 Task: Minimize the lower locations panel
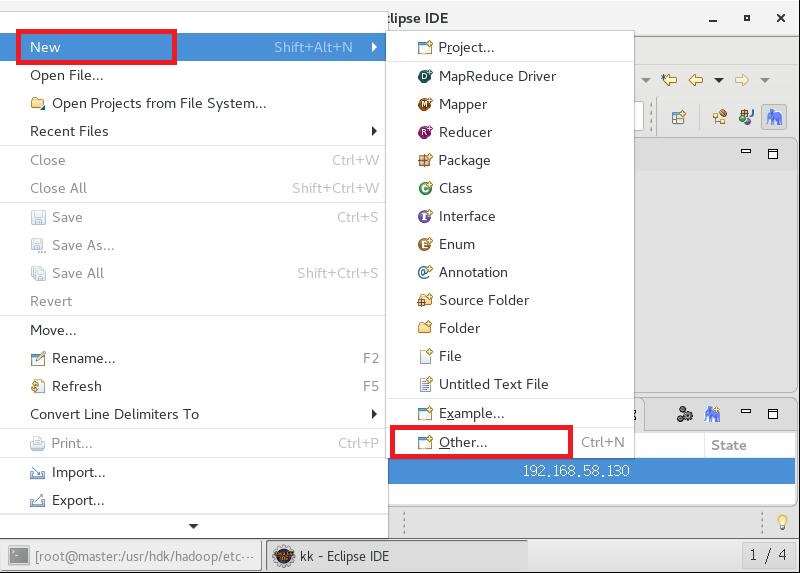(x=746, y=411)
